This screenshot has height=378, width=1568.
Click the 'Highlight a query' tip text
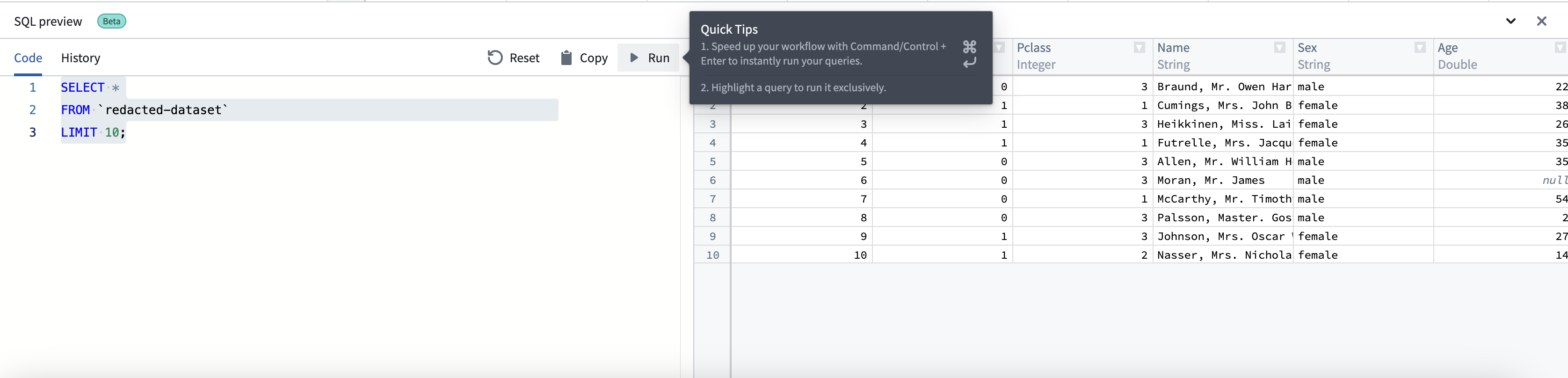coord(793,87)
